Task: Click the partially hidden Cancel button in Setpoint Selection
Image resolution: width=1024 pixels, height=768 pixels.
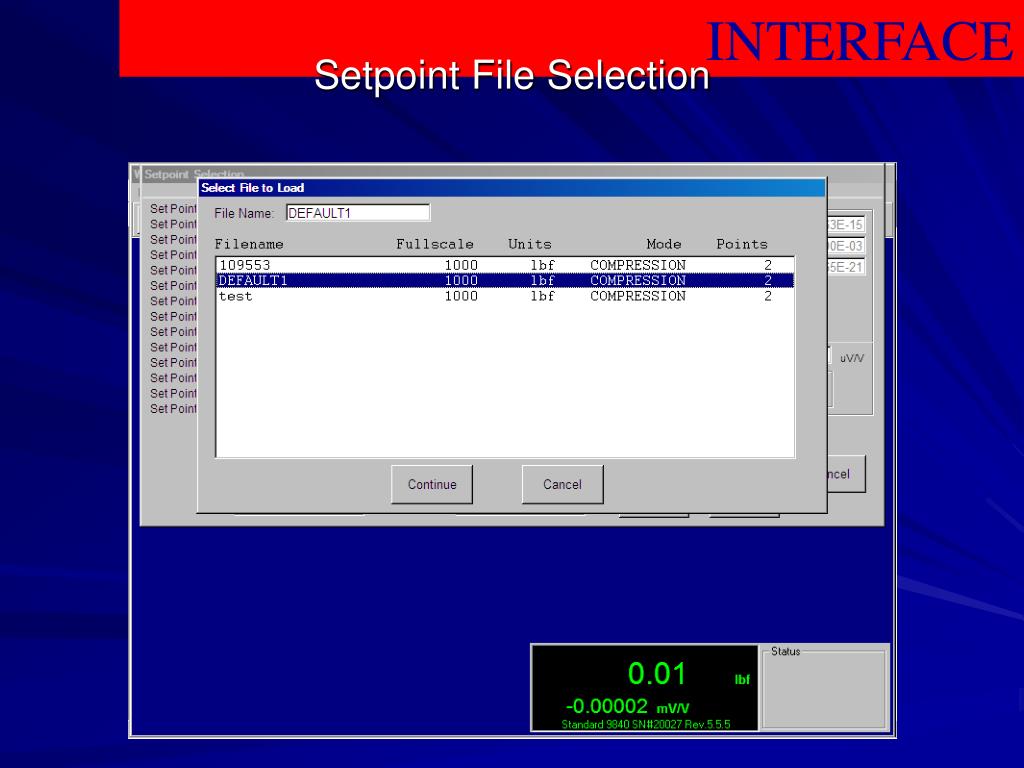Action: [846, 474]
